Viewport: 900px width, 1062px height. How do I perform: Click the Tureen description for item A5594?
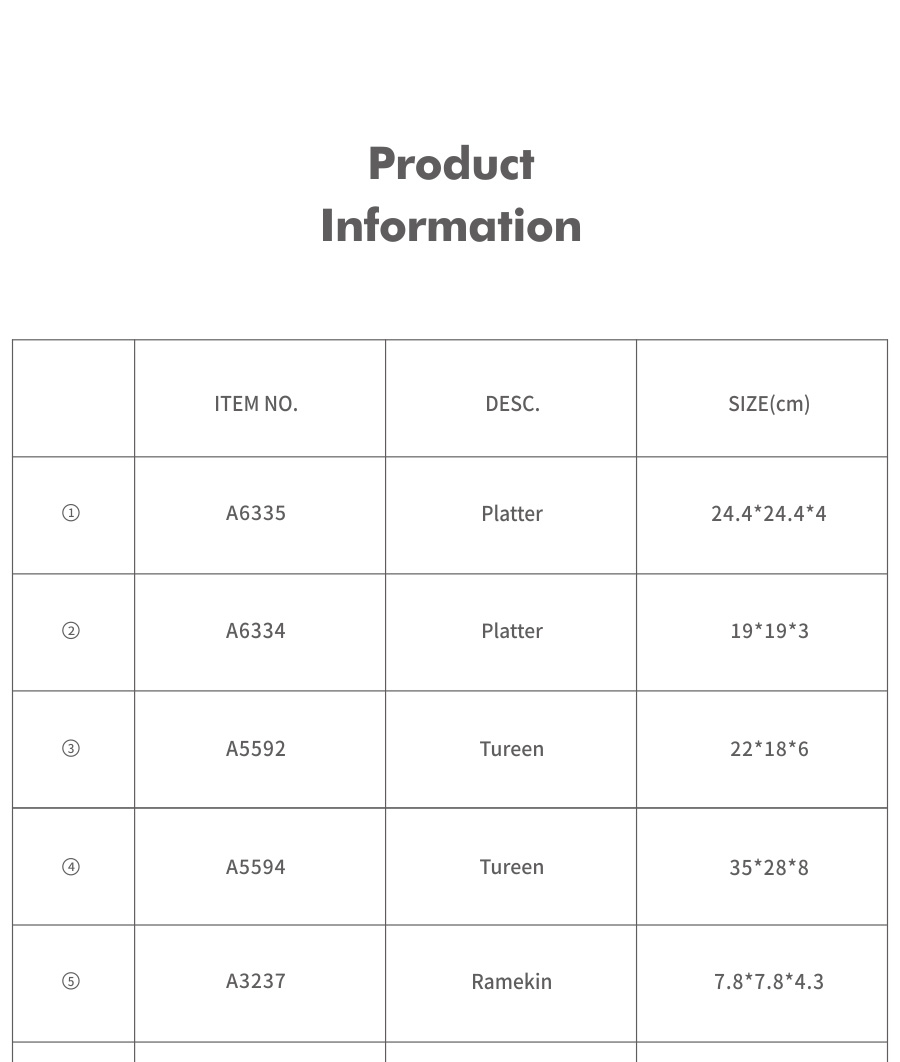click(x=512, y=867)
